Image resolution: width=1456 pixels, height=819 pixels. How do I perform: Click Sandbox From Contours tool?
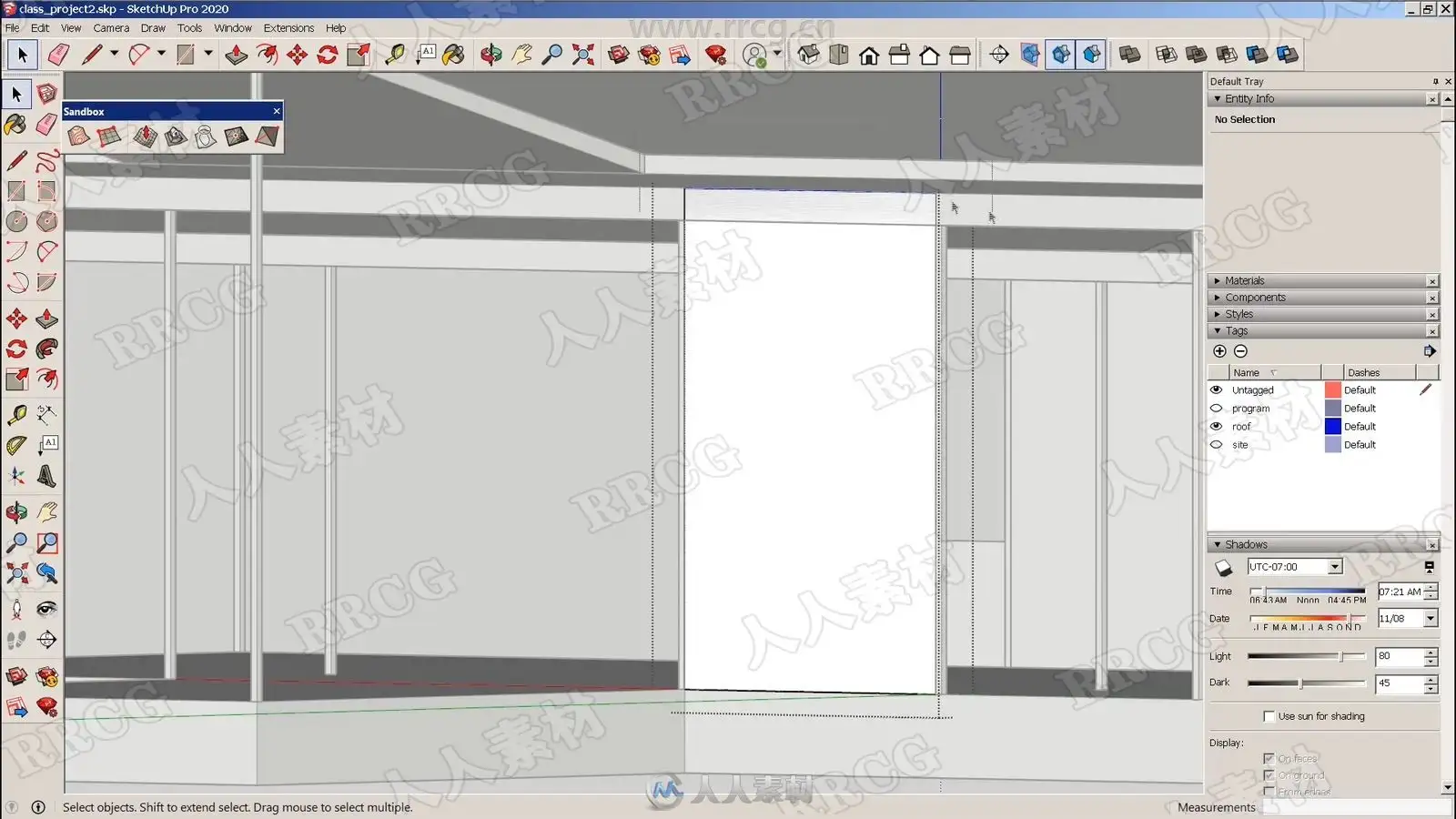point(78,136)
